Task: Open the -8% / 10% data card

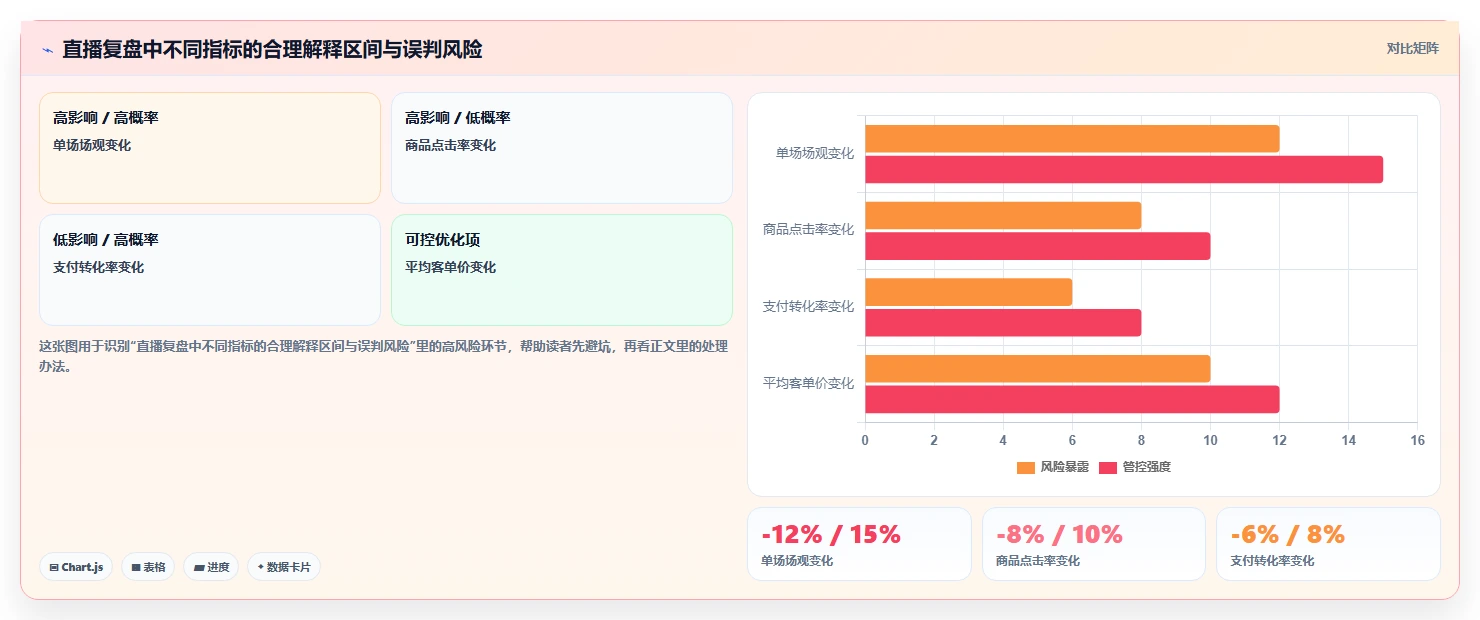Action: pos(1094,544)
